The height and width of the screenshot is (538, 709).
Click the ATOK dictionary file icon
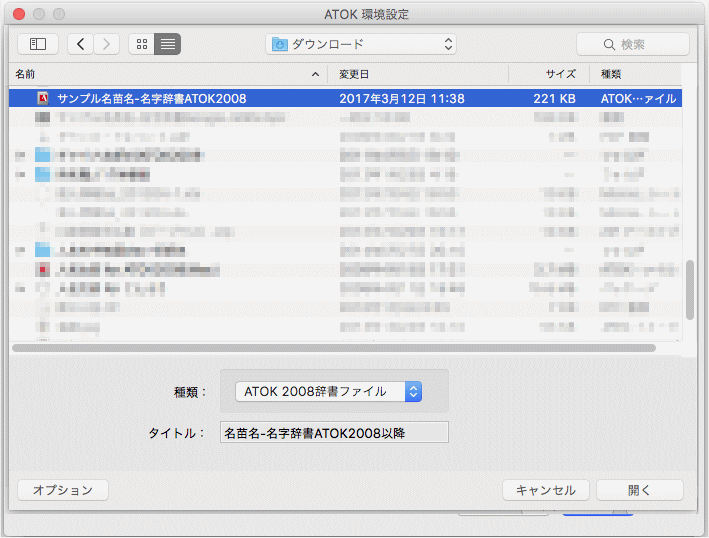pos(43,98)
